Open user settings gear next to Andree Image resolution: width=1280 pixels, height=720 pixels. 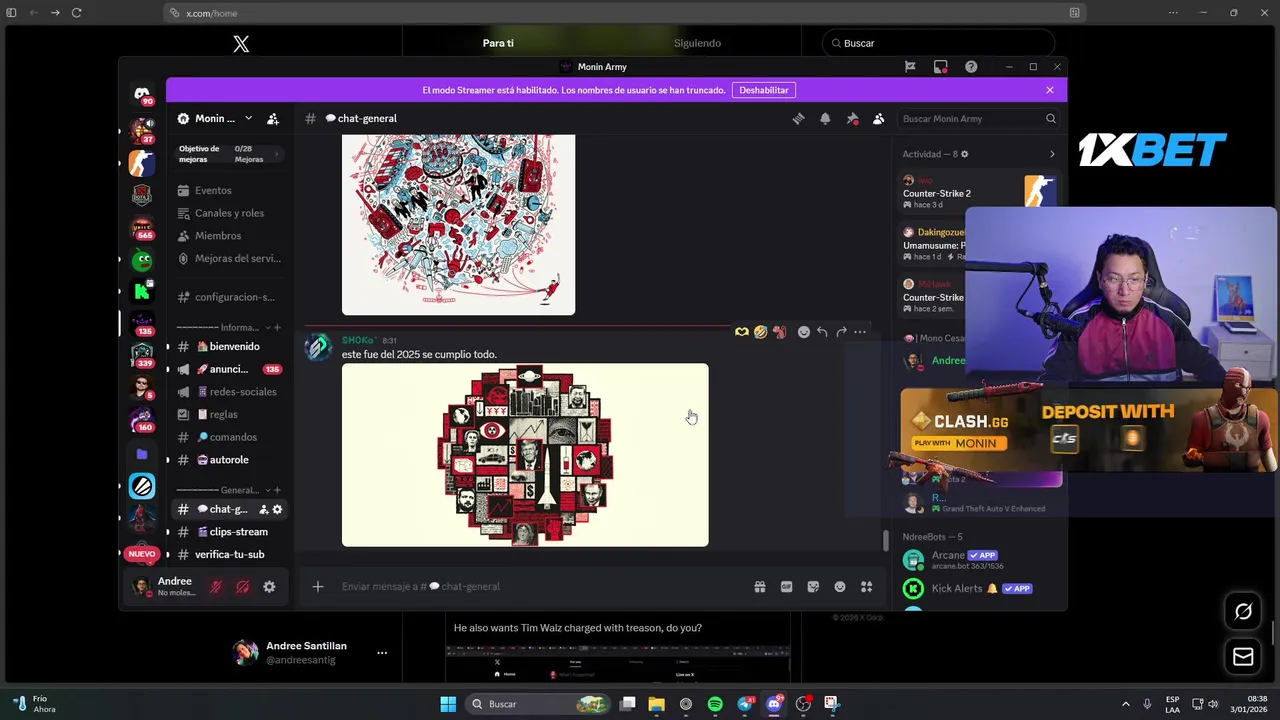pyautogui.click(x=269, y=587)
